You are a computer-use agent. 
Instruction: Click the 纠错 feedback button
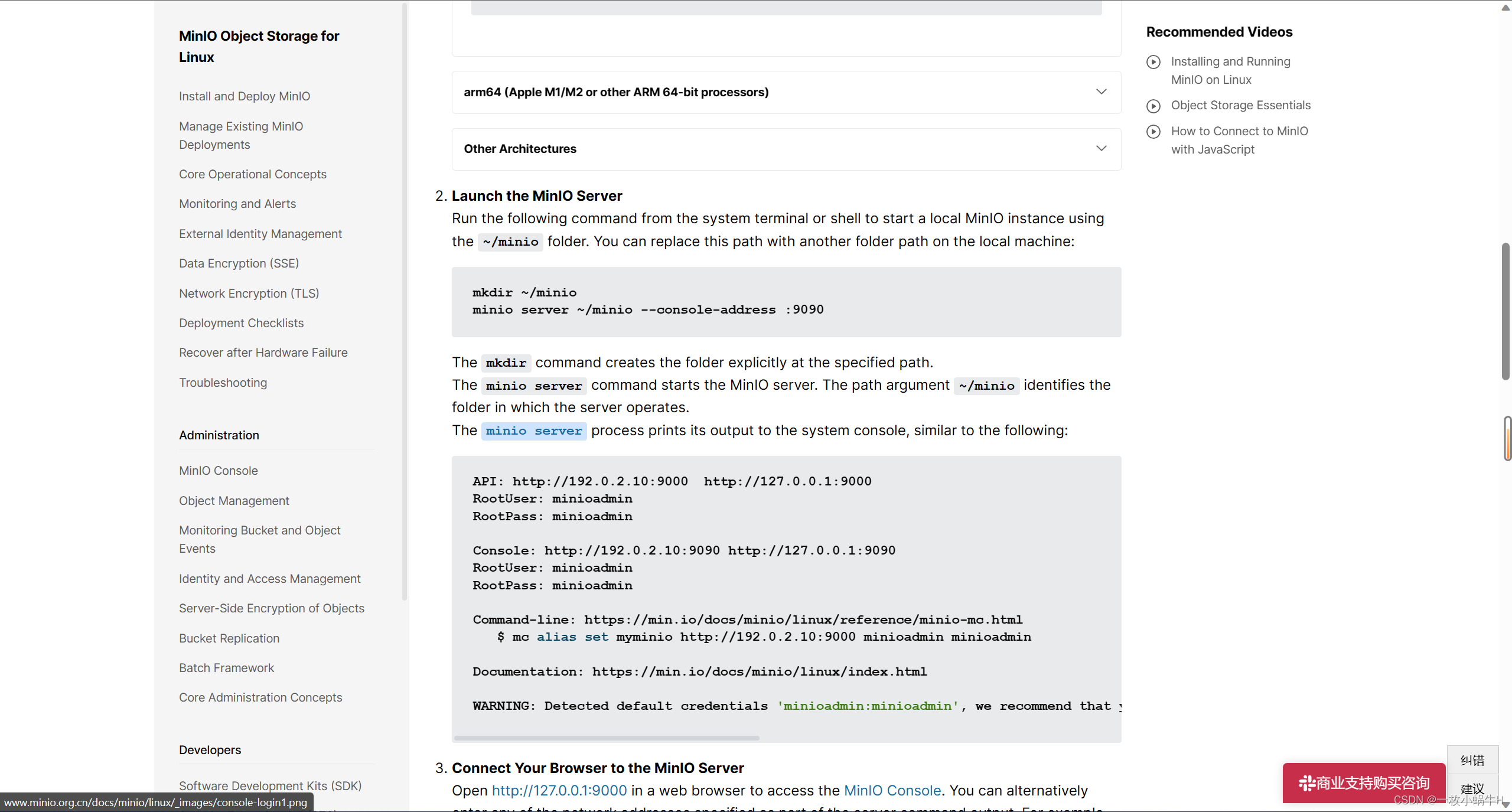pos(1472,760)
